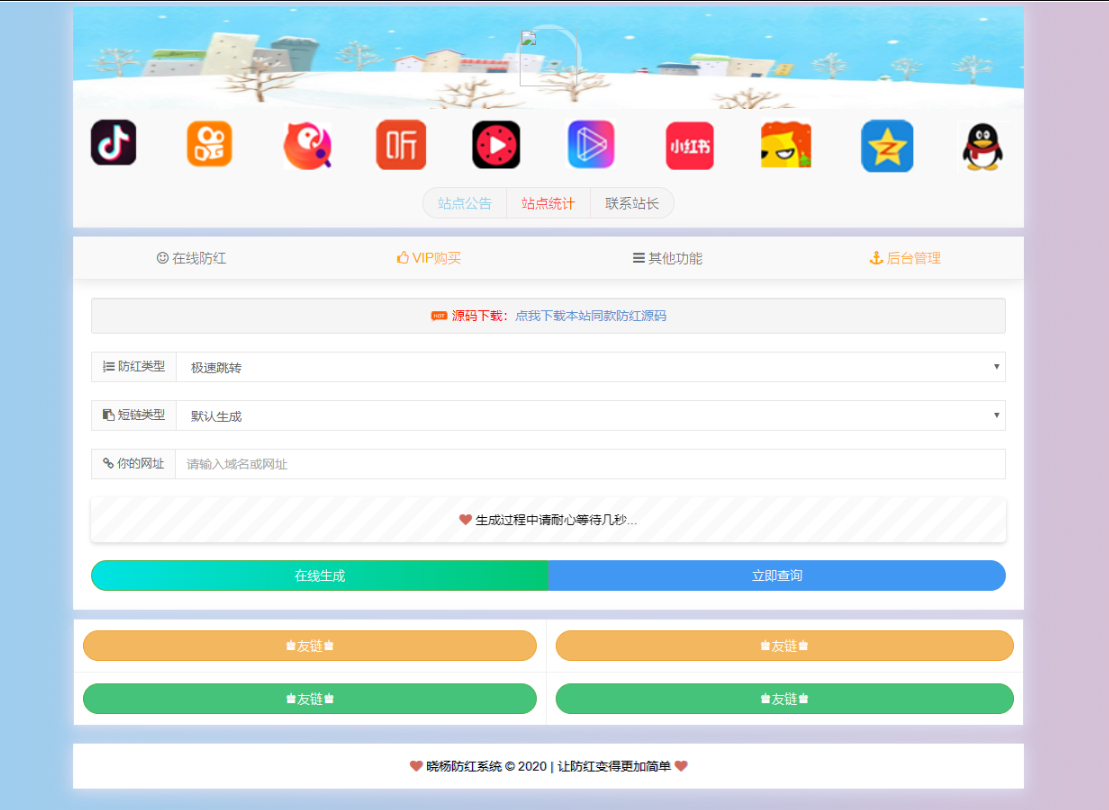Click the red 源码下载 label
This screenshot has width=1109, height=810.
(480, 316)
